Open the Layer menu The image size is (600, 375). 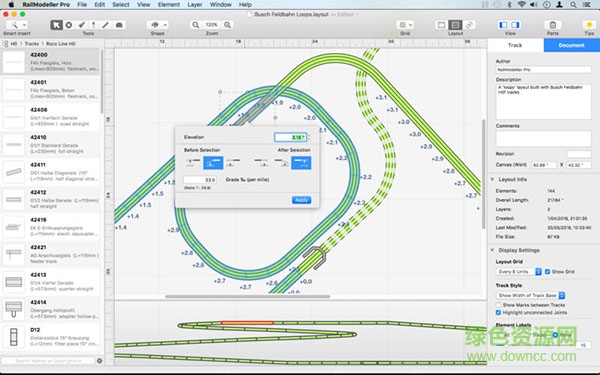(x=195, y=5)
